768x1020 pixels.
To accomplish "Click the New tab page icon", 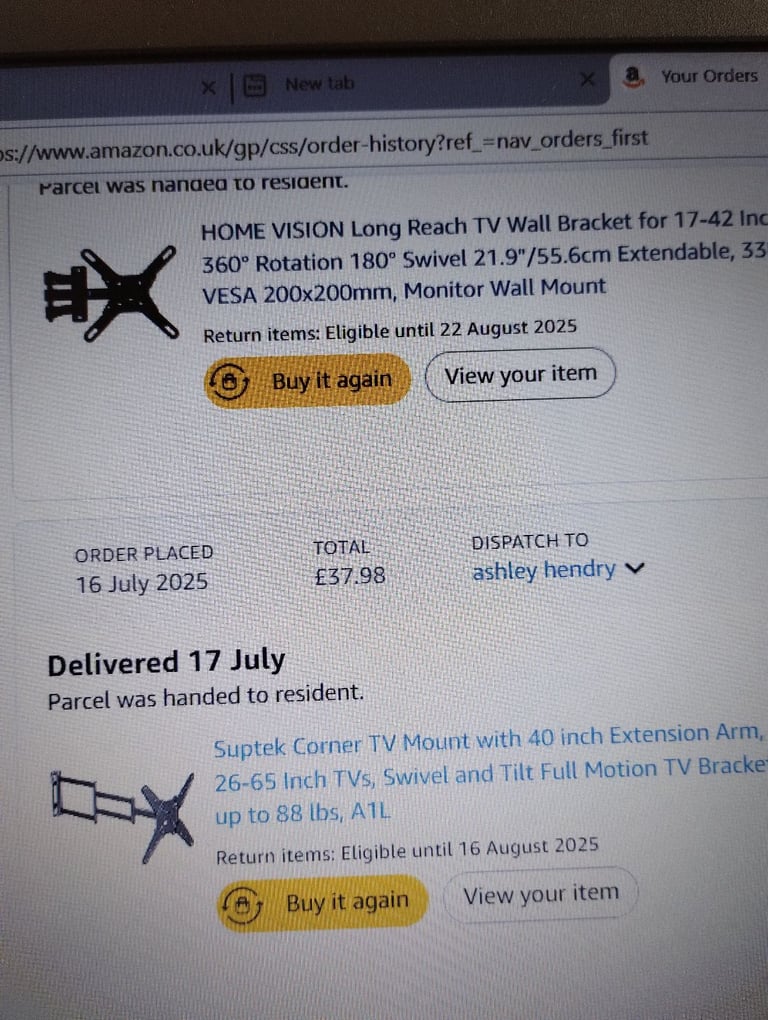I will coord(254,85).
